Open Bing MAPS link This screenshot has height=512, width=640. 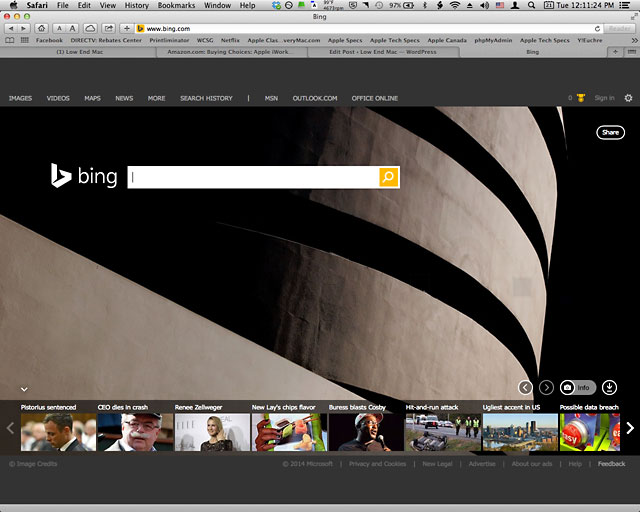point(92,98)
